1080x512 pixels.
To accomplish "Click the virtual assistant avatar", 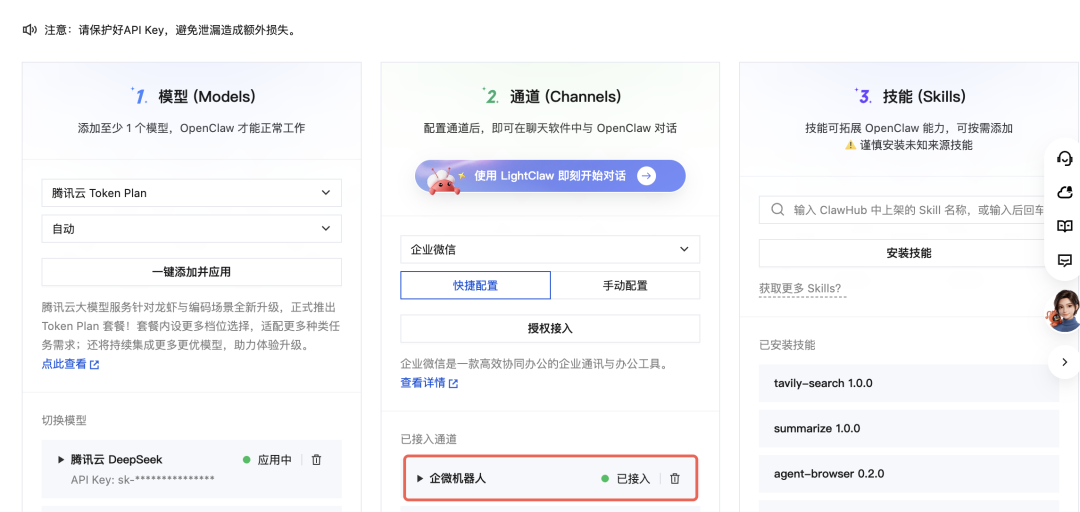I will pos(1063,310).
